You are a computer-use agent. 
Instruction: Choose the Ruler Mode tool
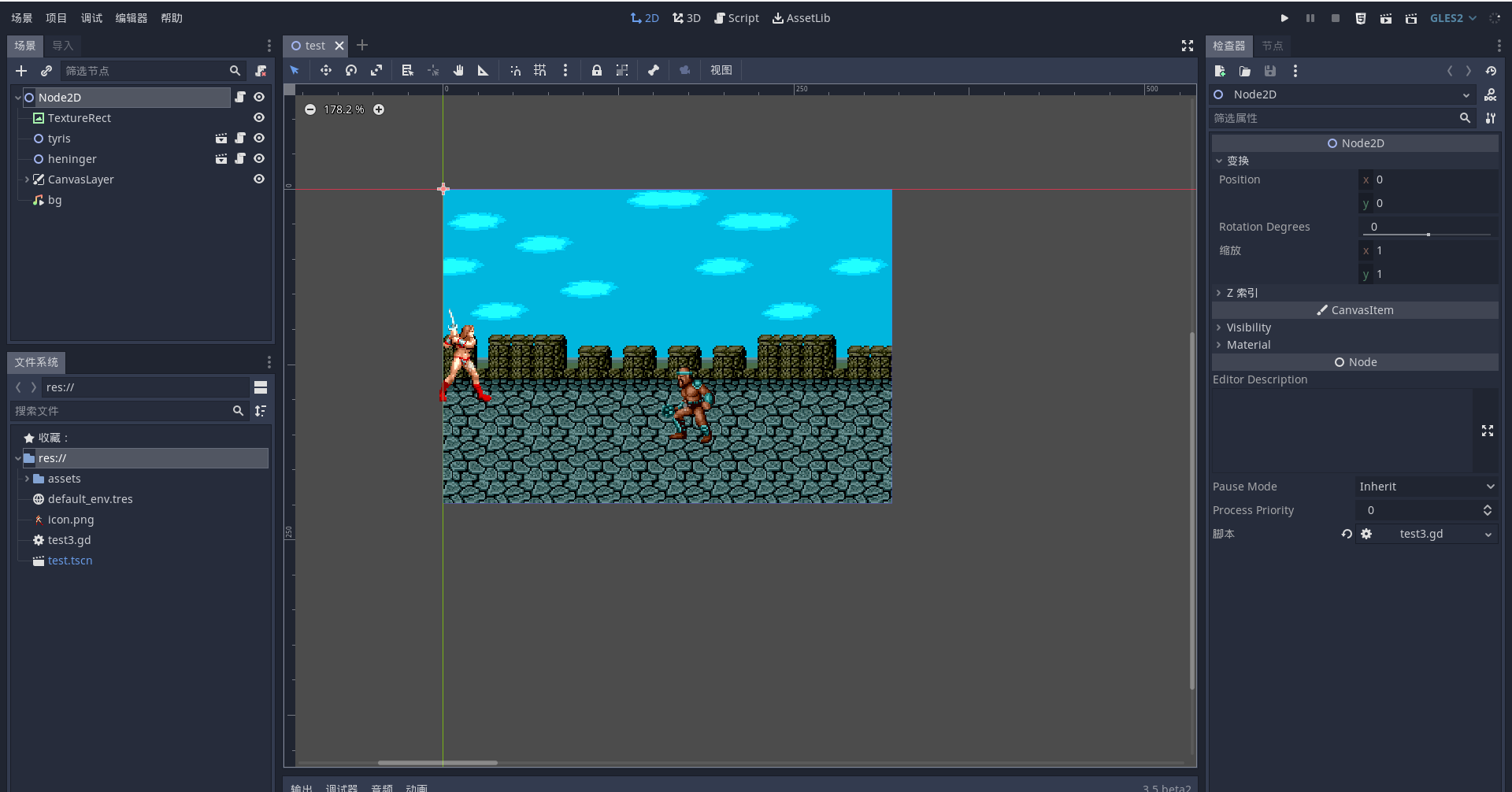pos(483,70)
